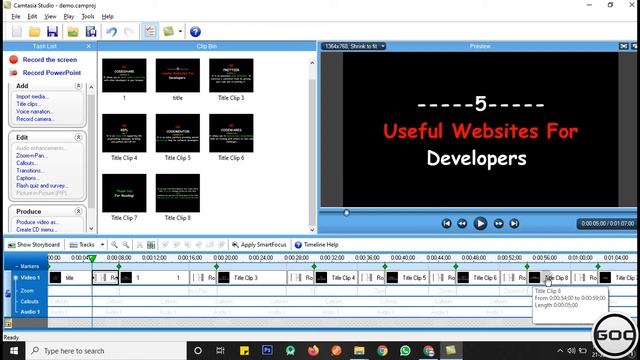Click the Voice narration link
This screenshot has height=360, width=640.
(35, 111)
